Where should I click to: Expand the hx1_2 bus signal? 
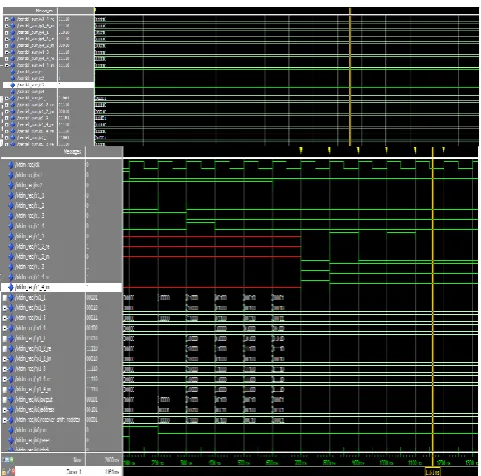click(5, 308)
